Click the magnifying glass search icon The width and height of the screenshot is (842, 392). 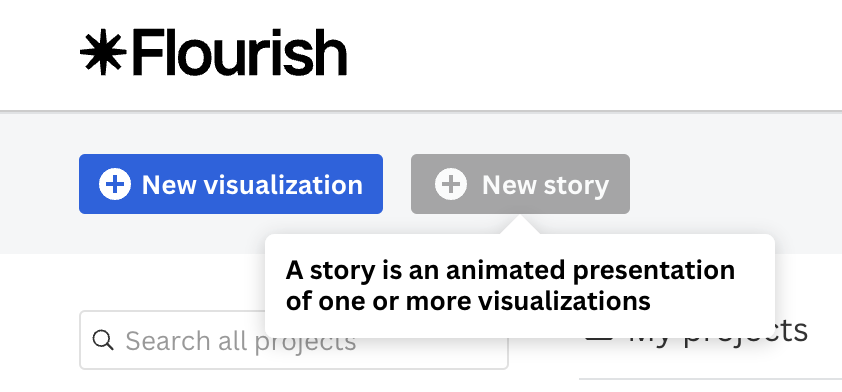coord(103,340)
